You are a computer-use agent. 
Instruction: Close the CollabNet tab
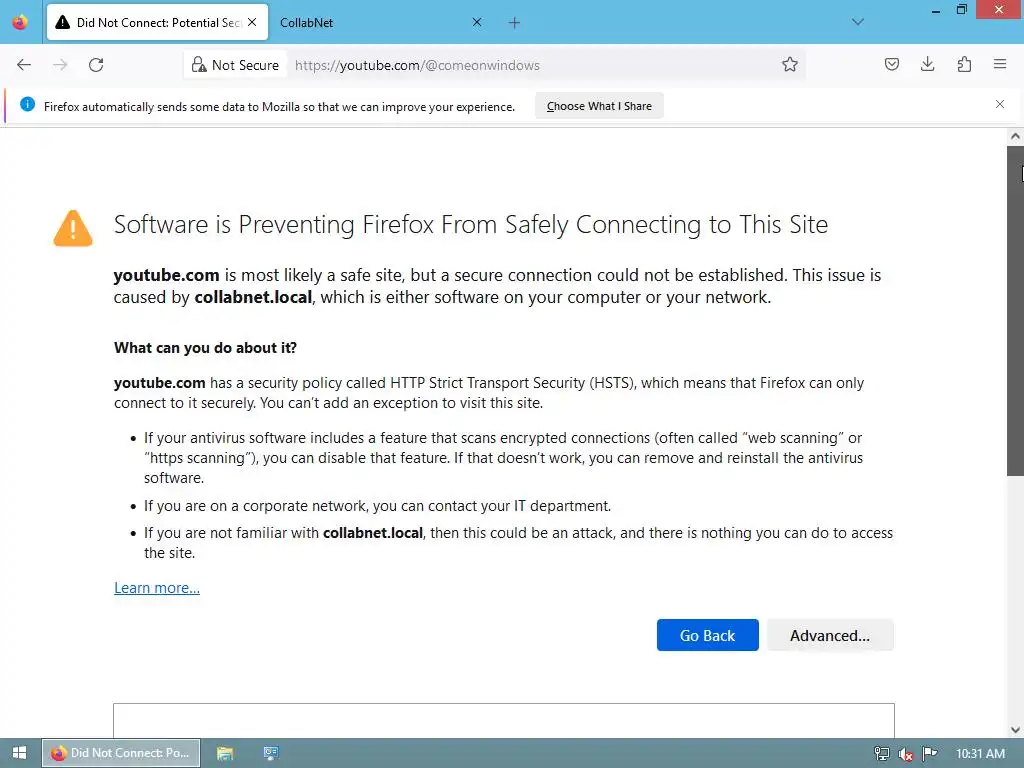tap(477, 22)
